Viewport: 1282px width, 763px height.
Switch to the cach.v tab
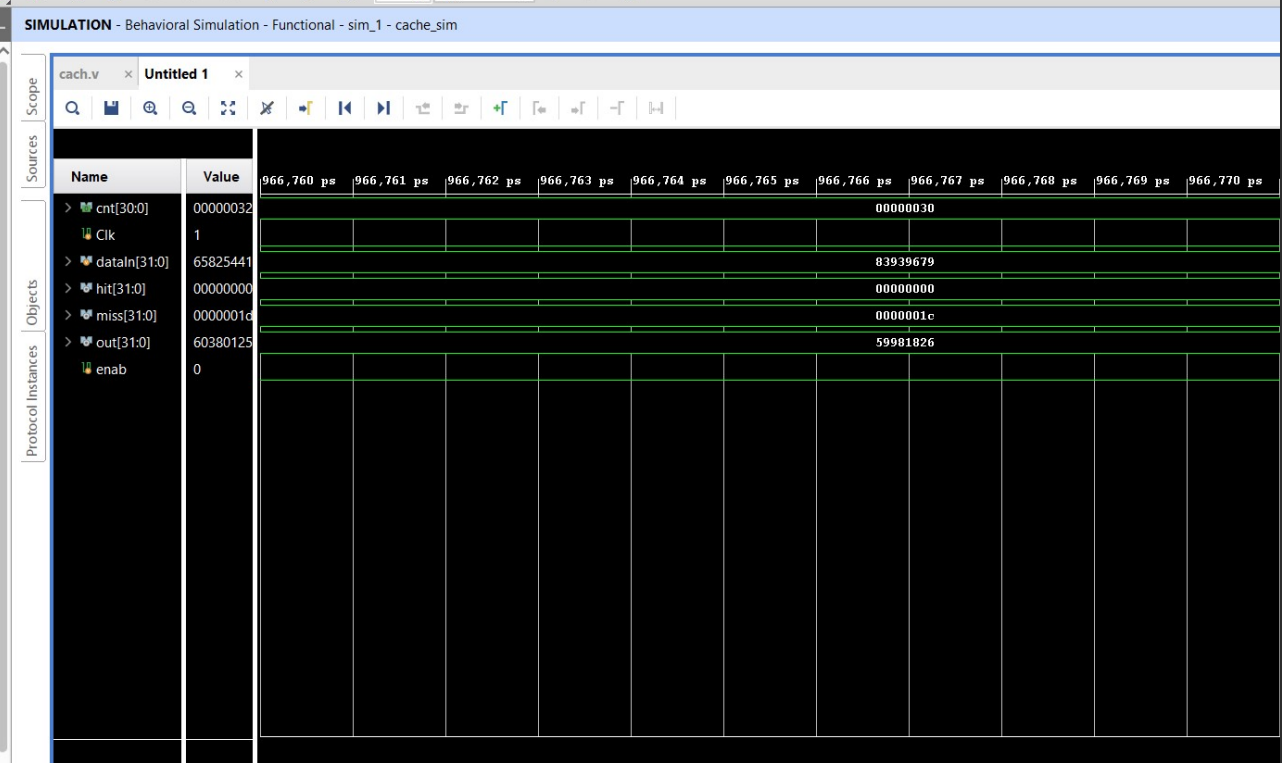point(80,73)
